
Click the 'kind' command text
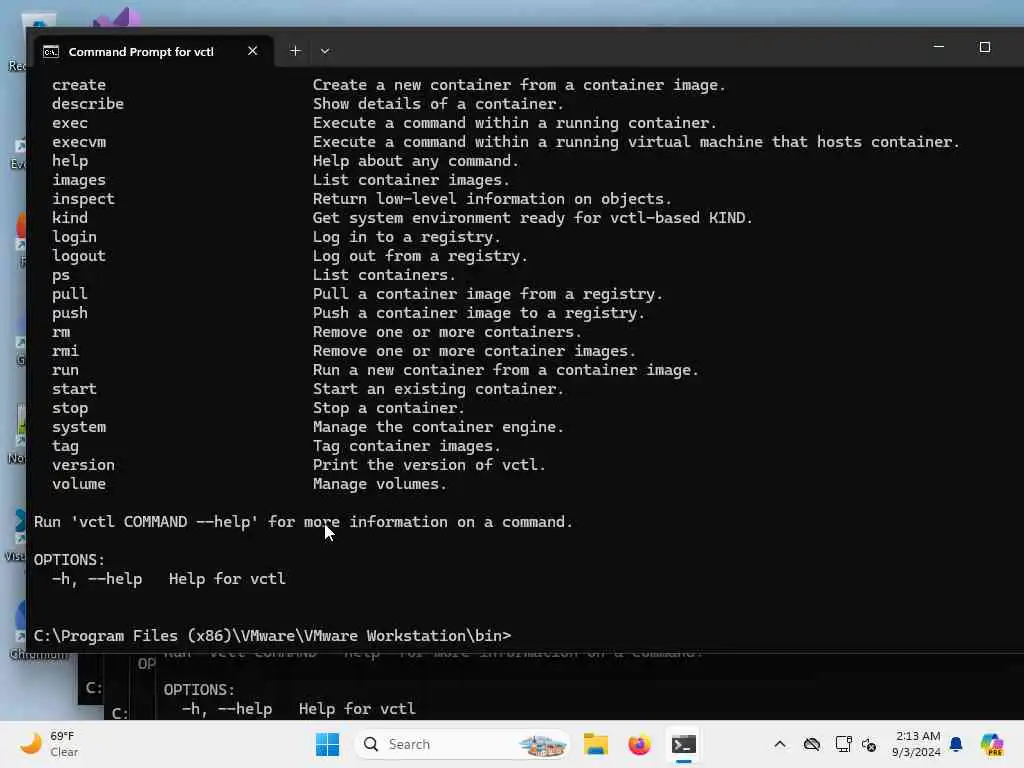[x=70, y=217]
